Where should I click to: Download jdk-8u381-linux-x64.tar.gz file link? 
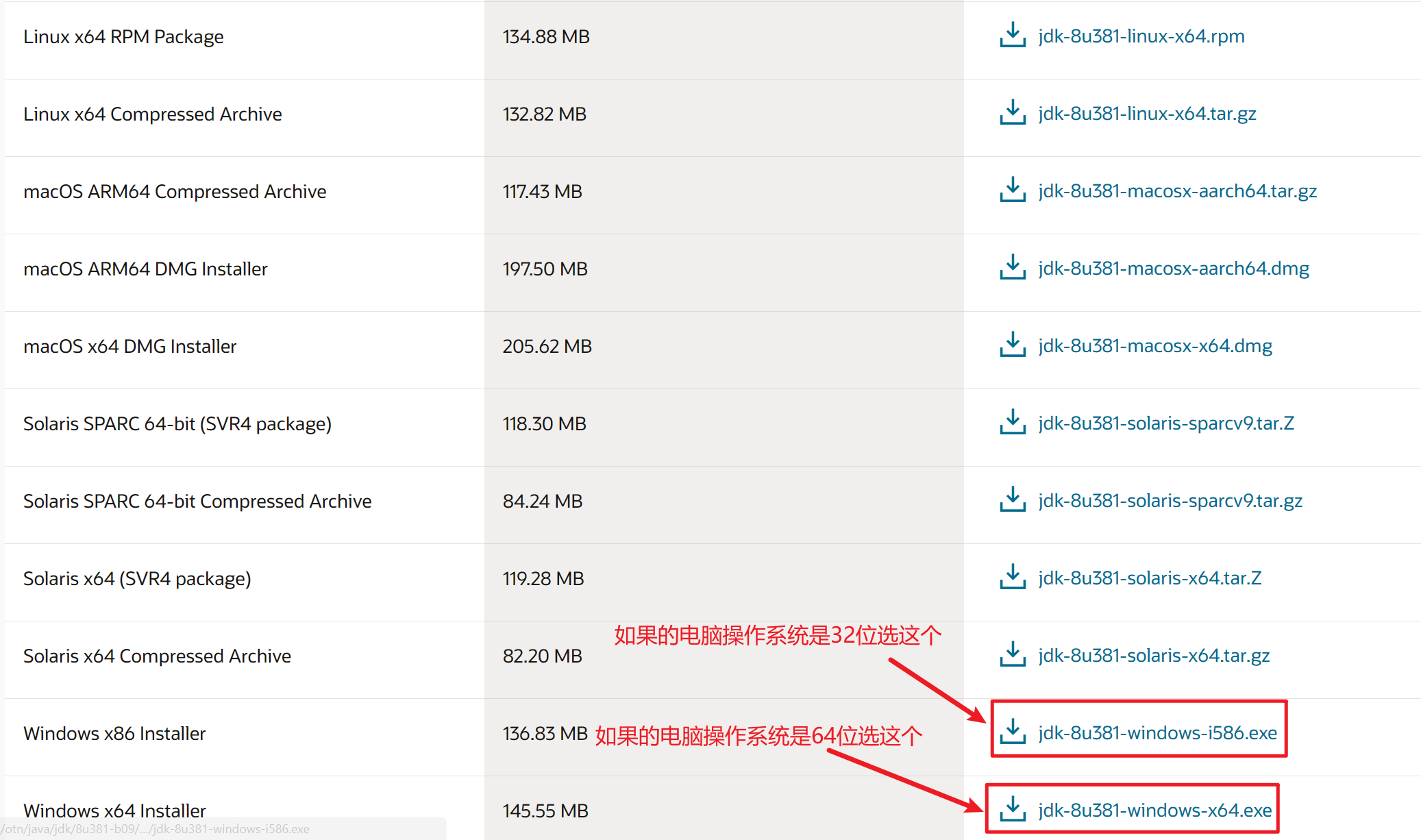1147,113
